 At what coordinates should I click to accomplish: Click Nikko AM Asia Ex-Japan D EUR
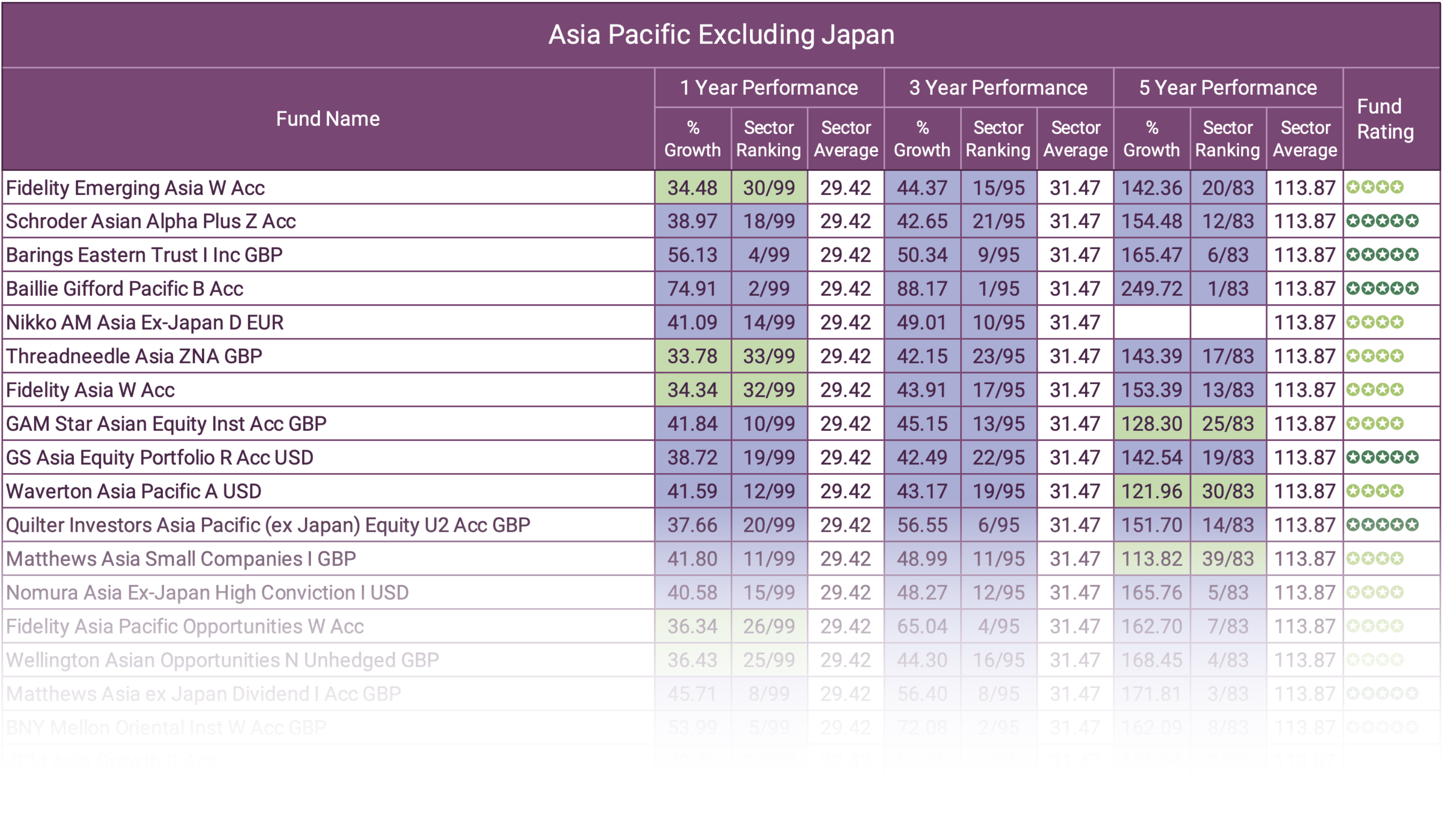(x=145, y=323)
